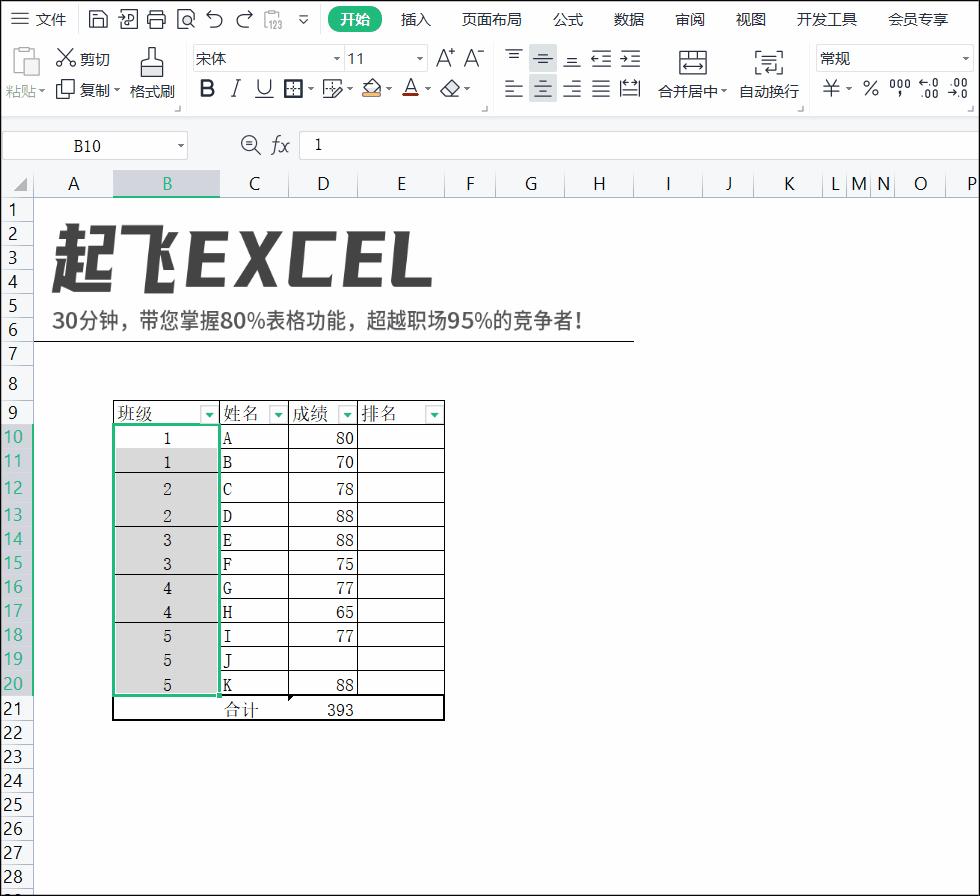
Task: Open the 成绩 column filter dropdown
Action: pos(346,414)
